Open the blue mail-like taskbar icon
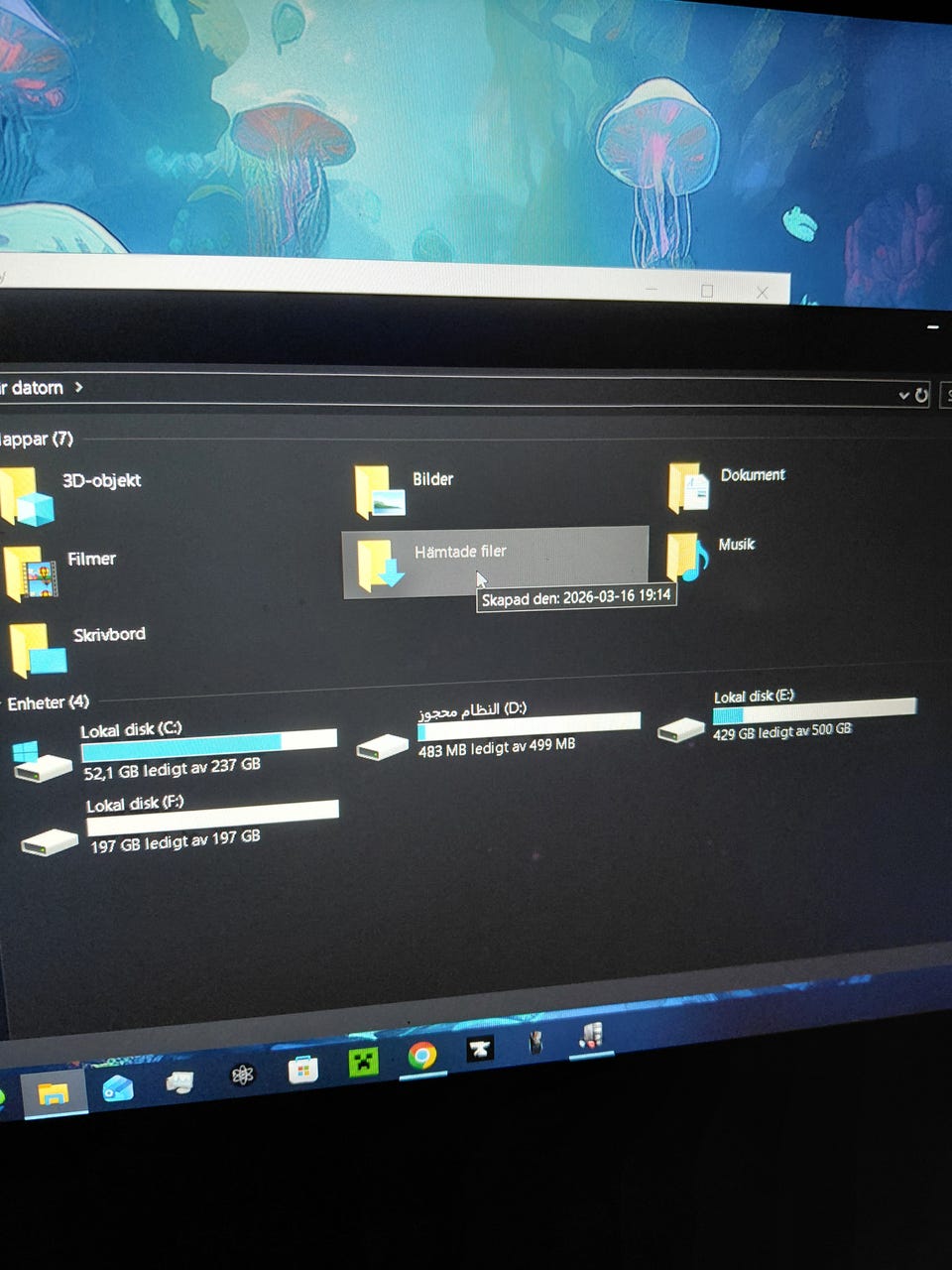 118,1088
